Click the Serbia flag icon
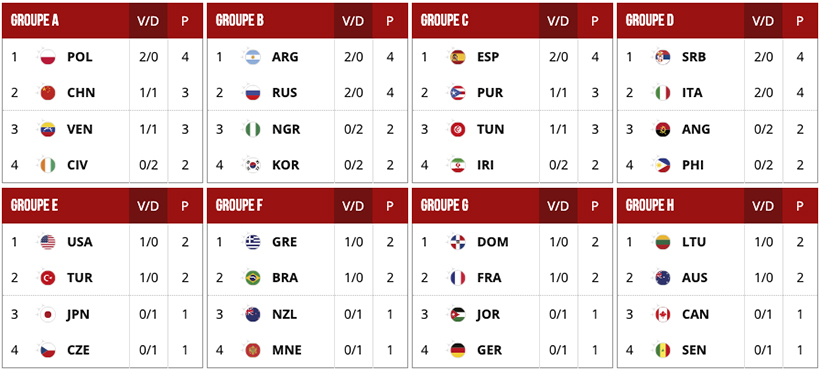The width and height of the screenshot is (820, 371). pyautogui.click(x=663, y=57)
